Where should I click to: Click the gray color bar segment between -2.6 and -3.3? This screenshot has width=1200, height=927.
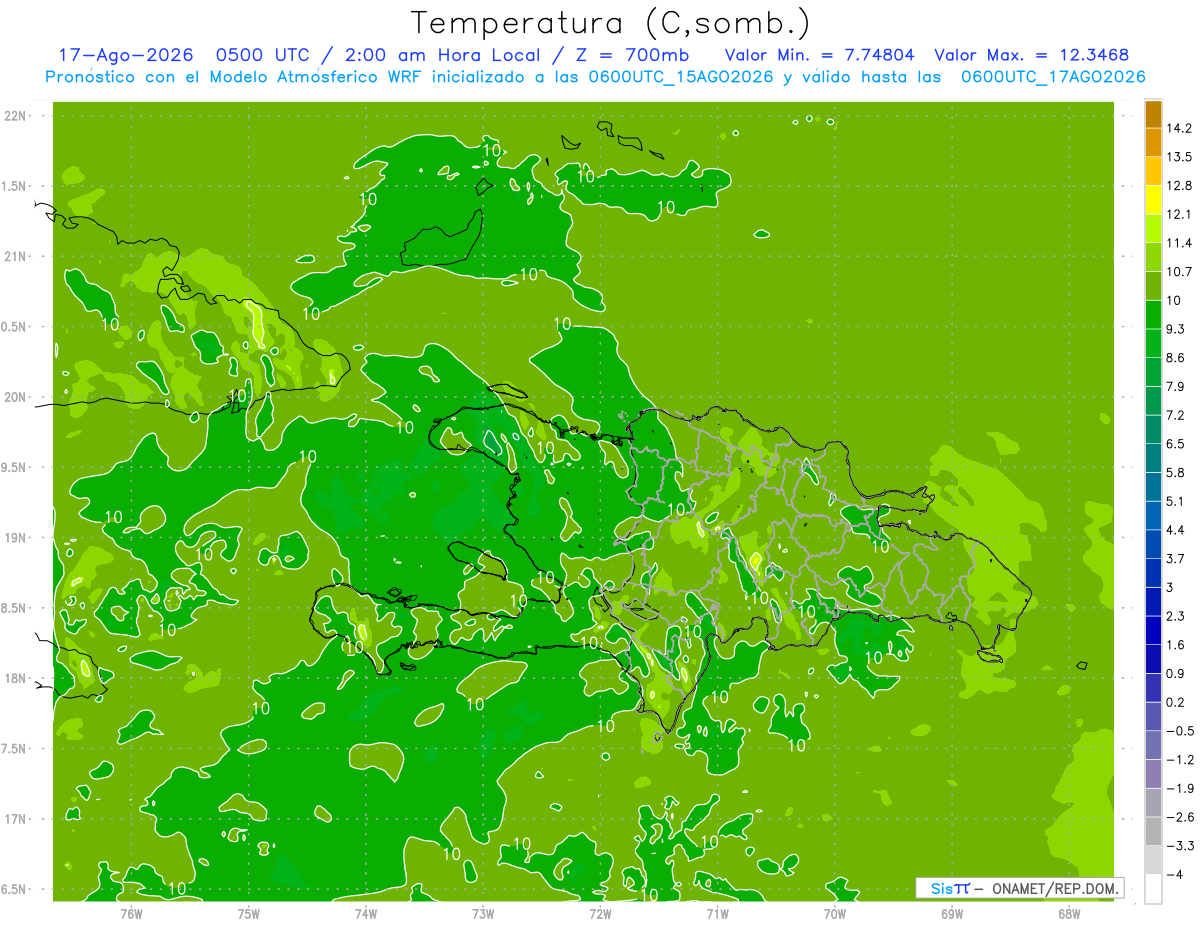pos(1153,832)
